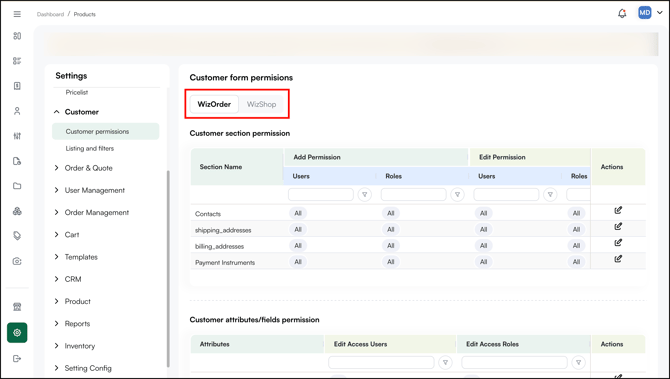Expand the Product settings group
670x379 pixels.
pyautogui.click(x=73, y=301)
